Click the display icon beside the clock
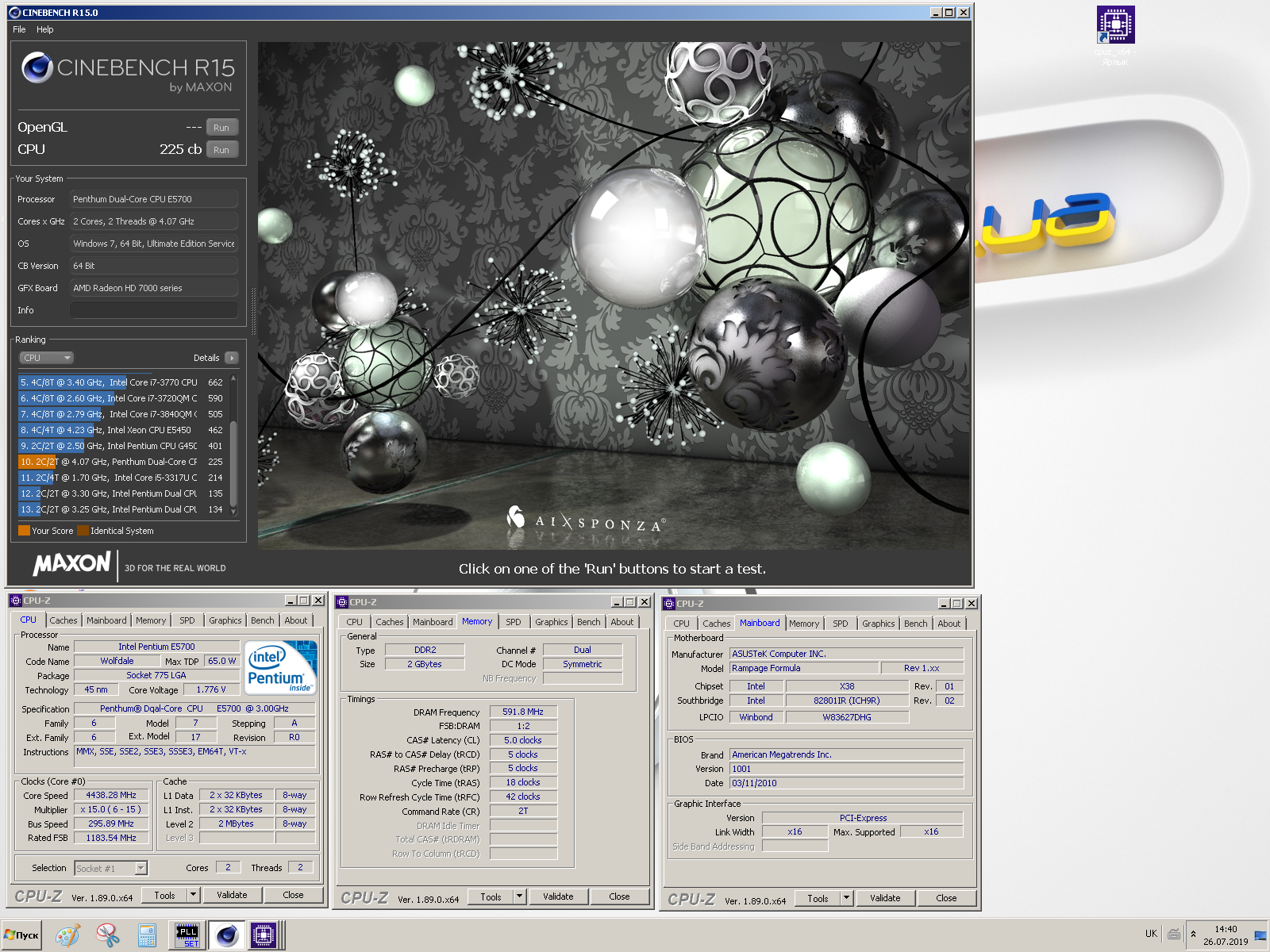Viewport: 1270px width, 952px height. click(1260, 935)
